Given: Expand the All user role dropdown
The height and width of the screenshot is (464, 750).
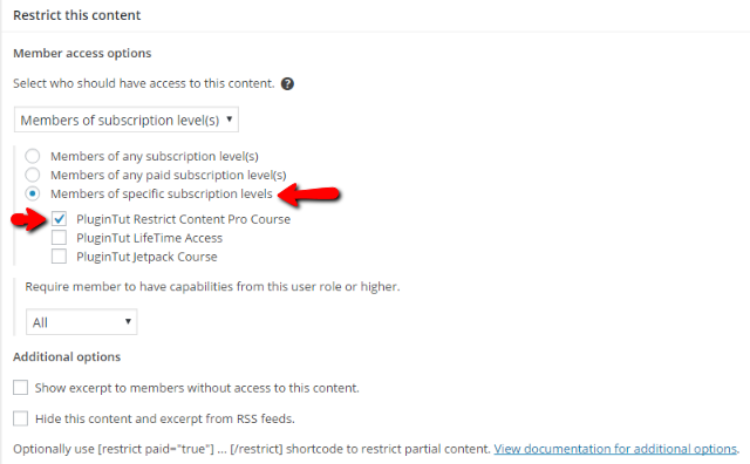Looking at the screenshot, I should coord(81,322).
